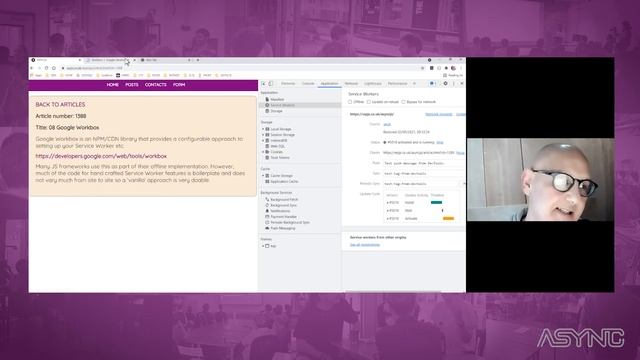Click the focus link beside the client URL
640x360 pixels.
460,153
